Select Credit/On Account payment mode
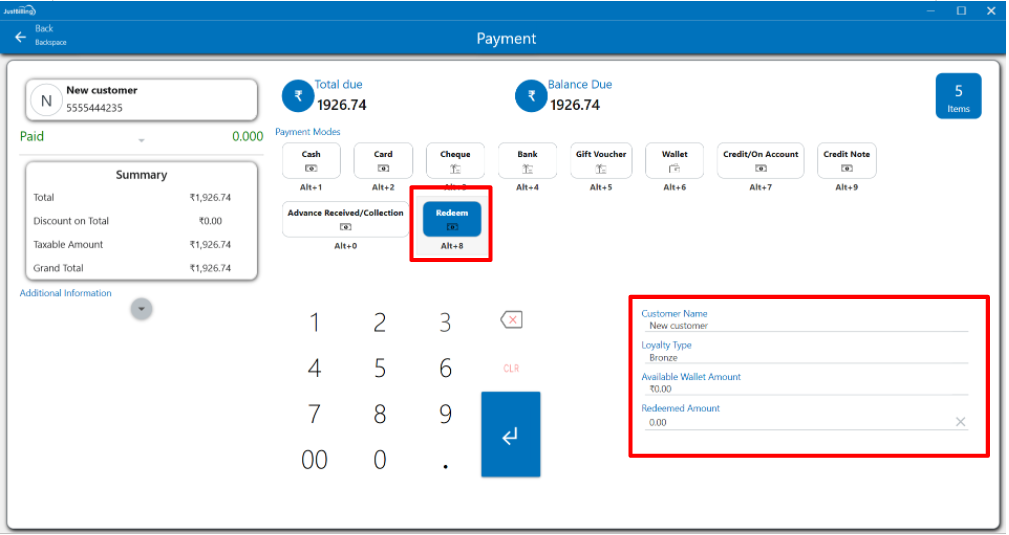The width and height of the screenshot is (1009, 535). pyautogui.click(x=760, y=161)
